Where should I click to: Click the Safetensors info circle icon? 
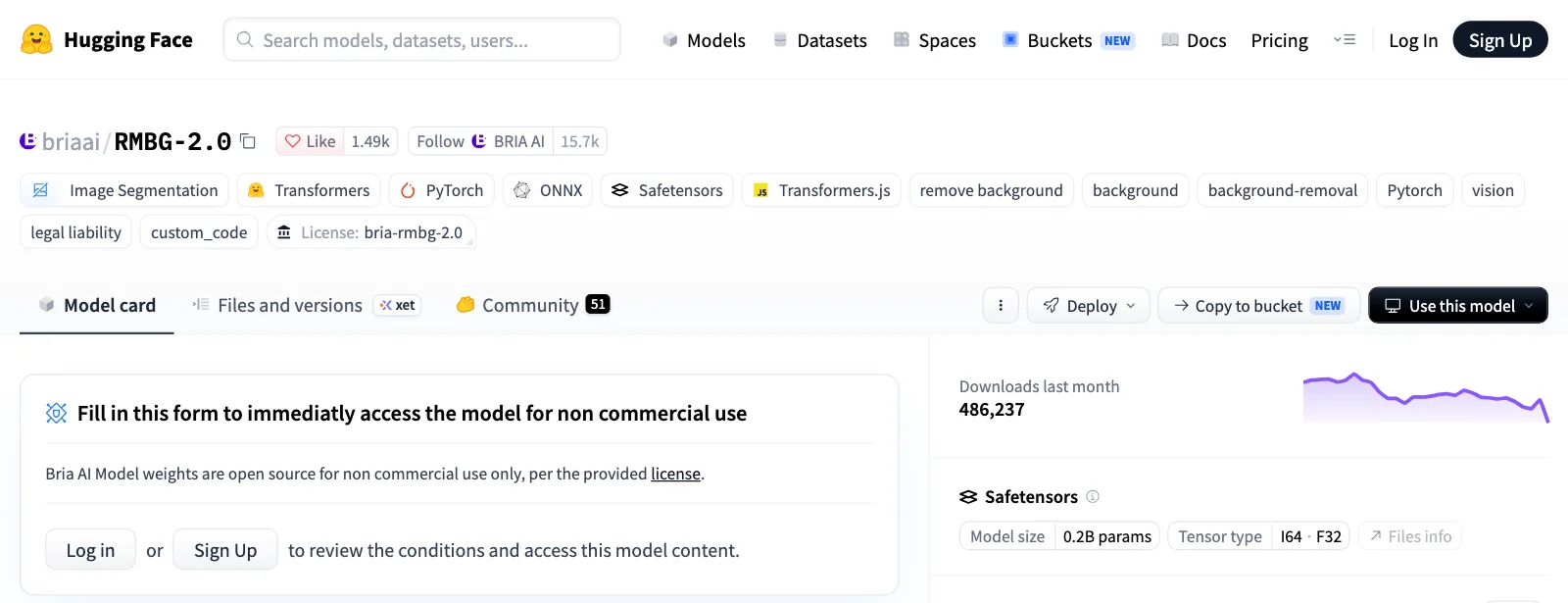(1093, 497)
